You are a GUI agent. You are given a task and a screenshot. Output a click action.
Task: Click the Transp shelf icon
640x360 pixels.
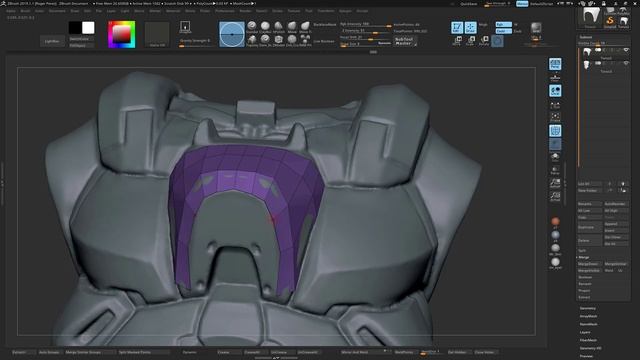[x=555, y=170]
